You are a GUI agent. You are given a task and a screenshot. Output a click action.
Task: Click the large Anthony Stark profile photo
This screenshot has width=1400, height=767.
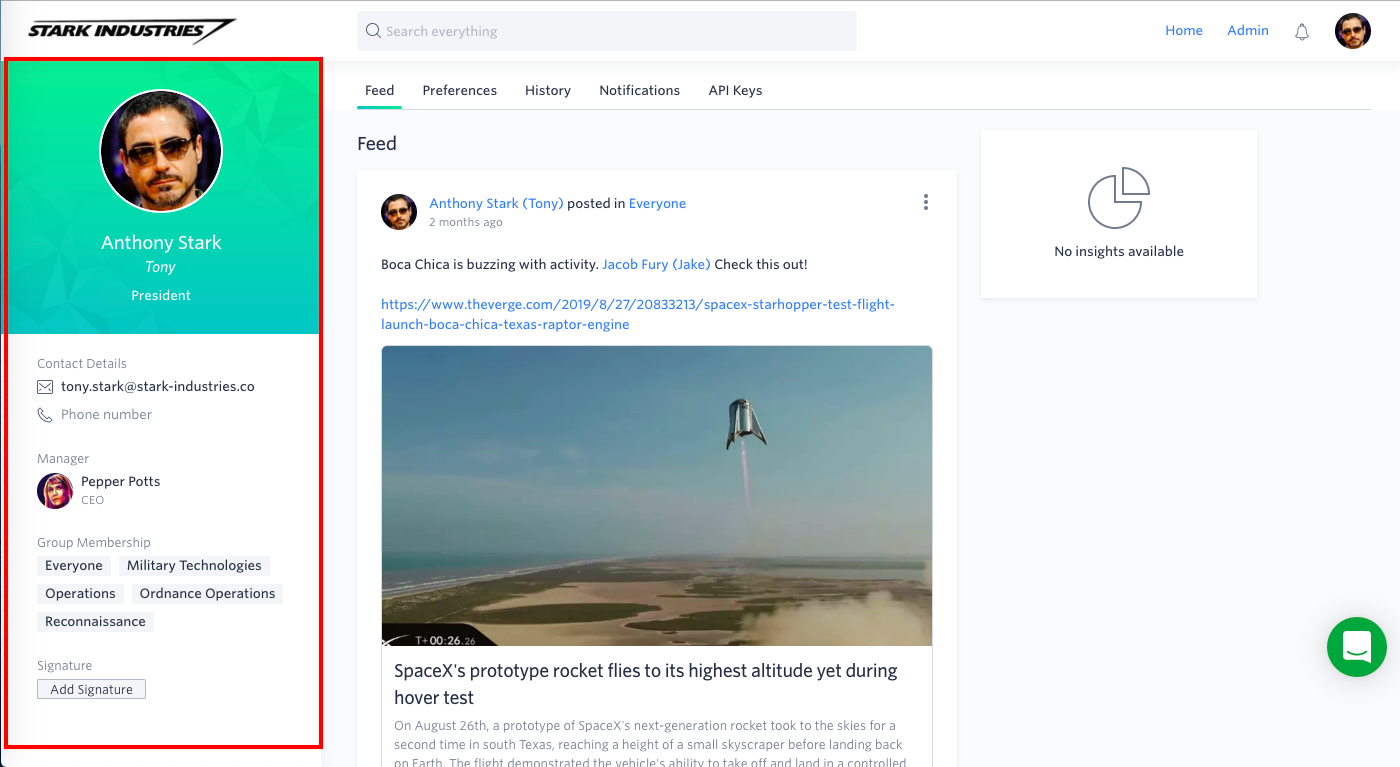coord(161,151)
